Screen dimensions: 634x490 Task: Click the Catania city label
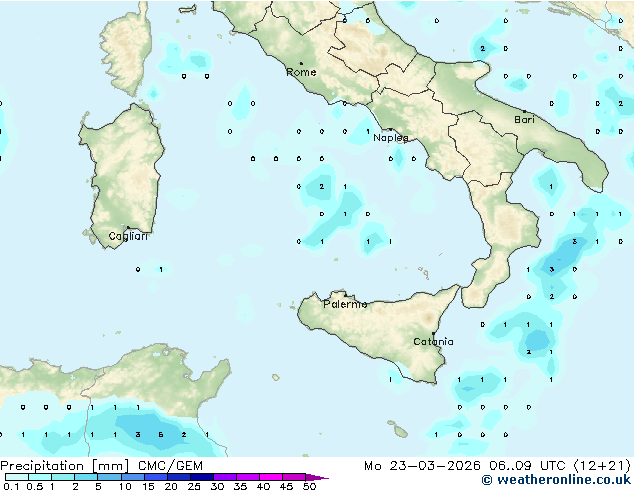pyautogui.click(x=433, y=342)
